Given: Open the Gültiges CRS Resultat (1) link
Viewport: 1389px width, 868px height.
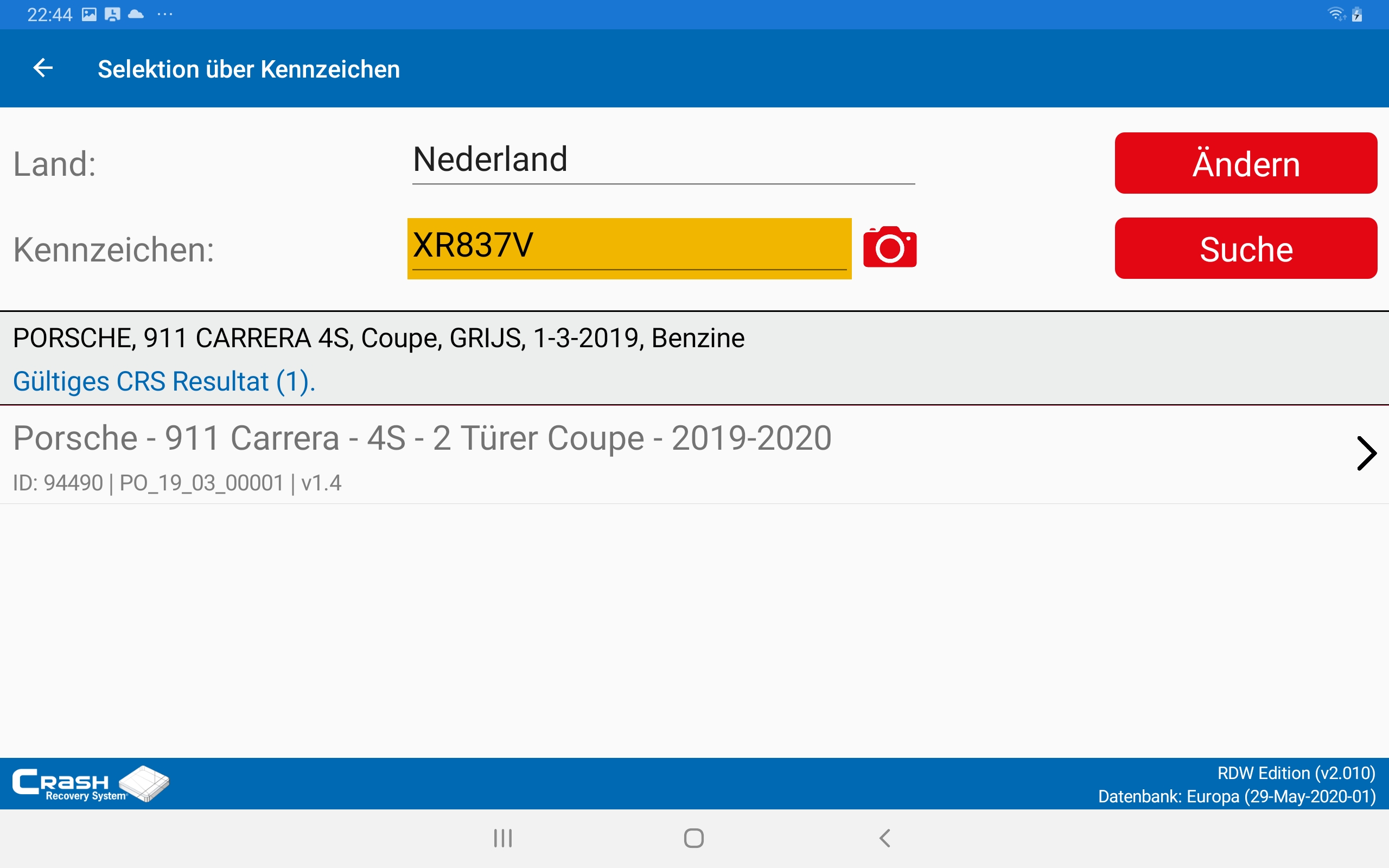Looking at the screenshot, I should [164, 381].
